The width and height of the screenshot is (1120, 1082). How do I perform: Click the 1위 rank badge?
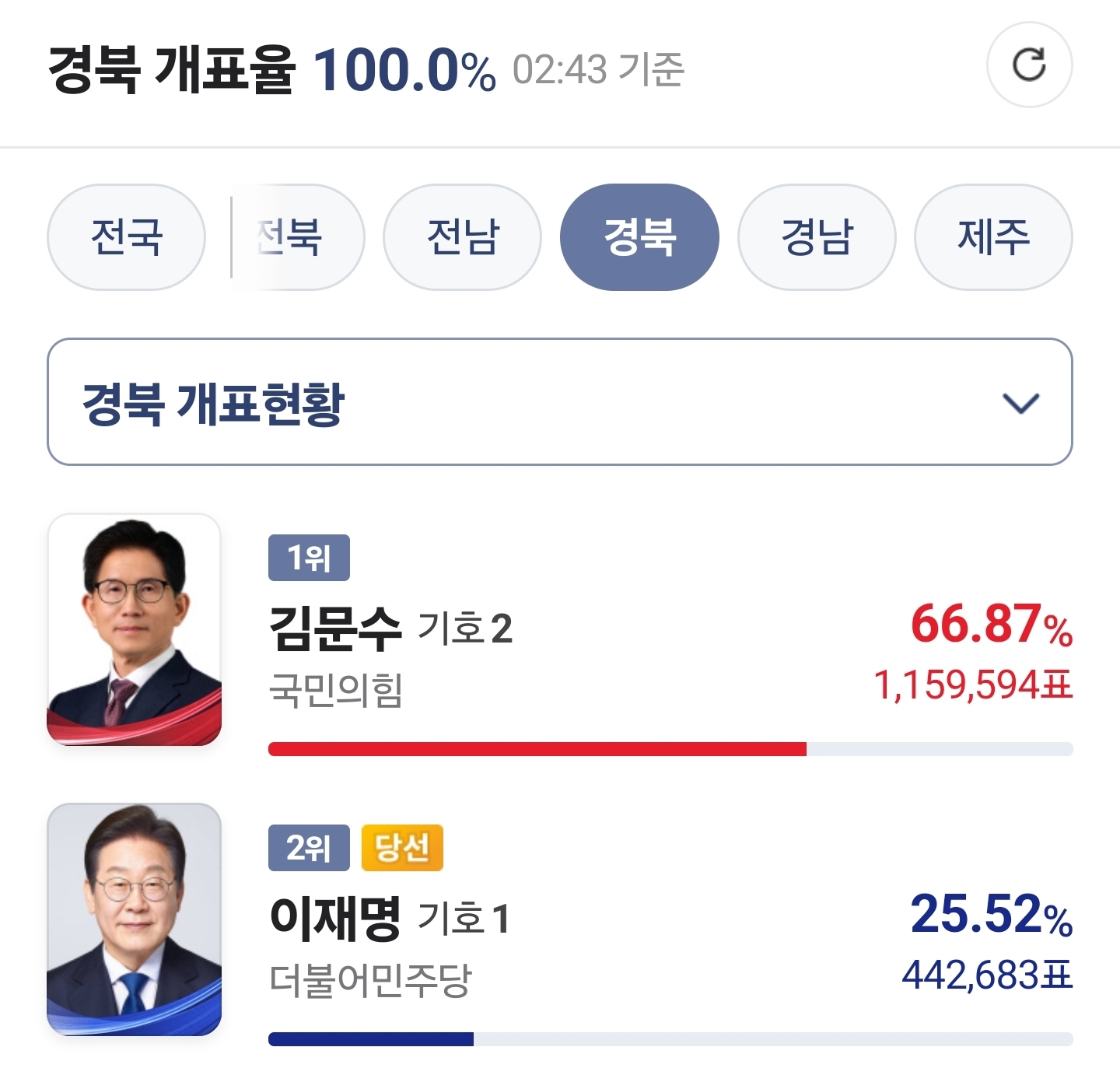tap(309, 558)
